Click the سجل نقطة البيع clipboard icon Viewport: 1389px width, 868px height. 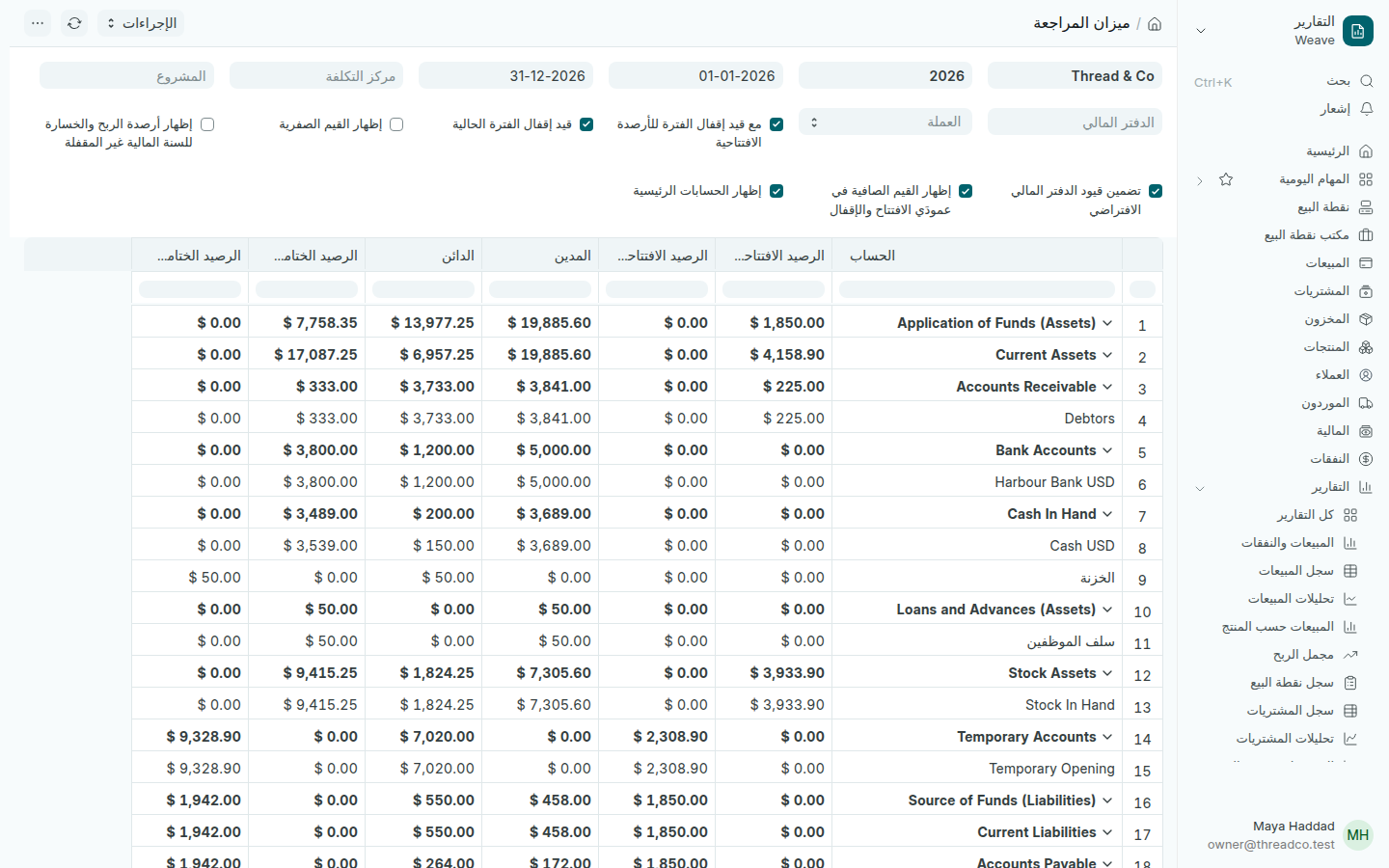pyautogui.click(x=1350, y=683)
